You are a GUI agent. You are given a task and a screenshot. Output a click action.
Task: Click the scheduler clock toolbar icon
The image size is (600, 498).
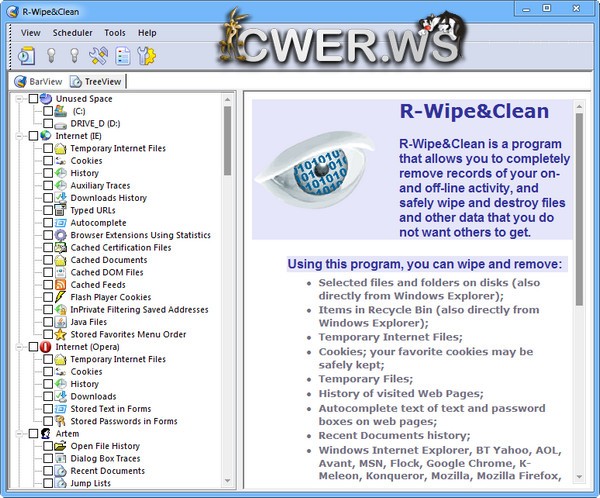[x=27, y=56]
